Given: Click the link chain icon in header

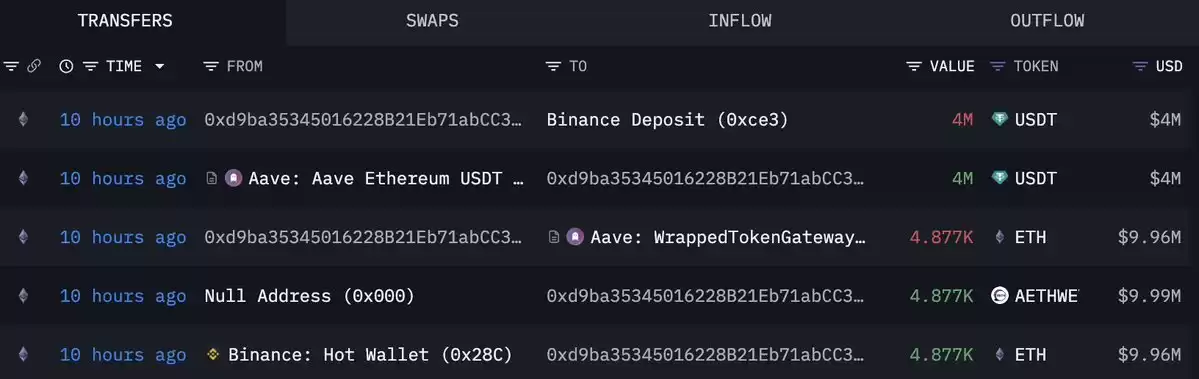Looking at the screenshot, I should pos(34,66).
